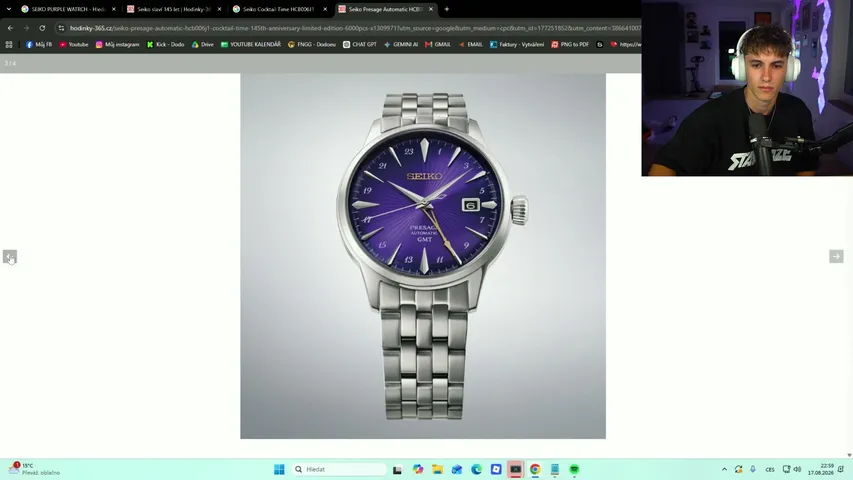This screenshot has height=480, width=853.
Task: Open Microsoft Edge from taskbar
Action: pyautogui.click(x=477, y=469)
